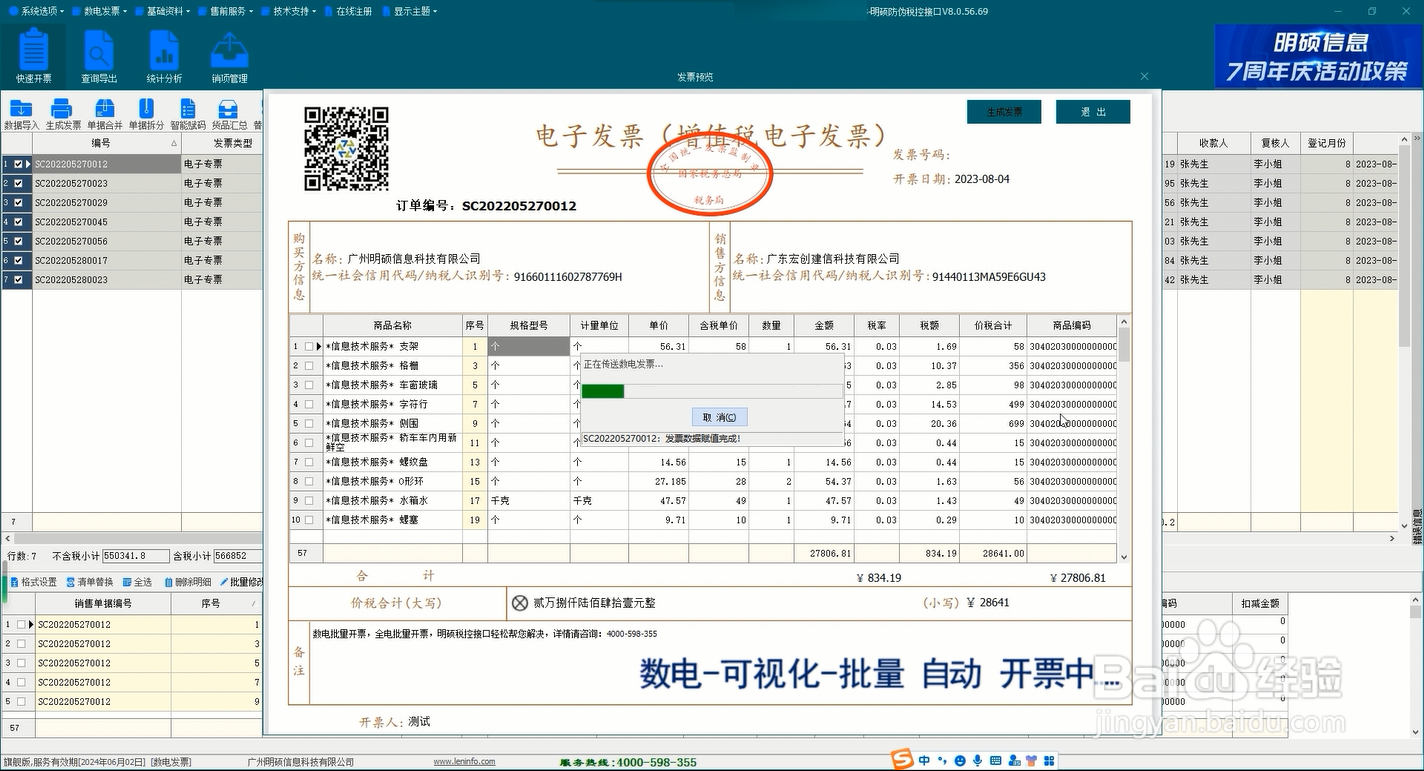This screenshot has width=1424, height=771.
Task: Open the 技术支持 dropdown menu
Action: tap(289, 11)
